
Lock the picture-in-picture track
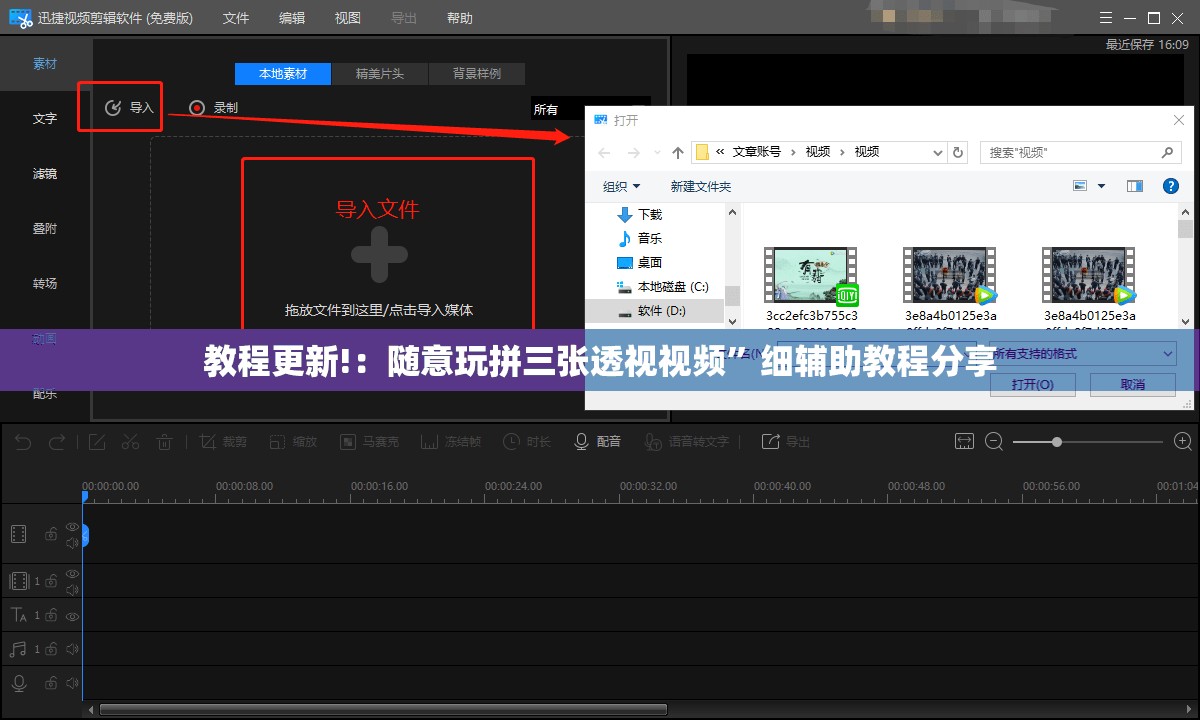click(x=51, y=581)
